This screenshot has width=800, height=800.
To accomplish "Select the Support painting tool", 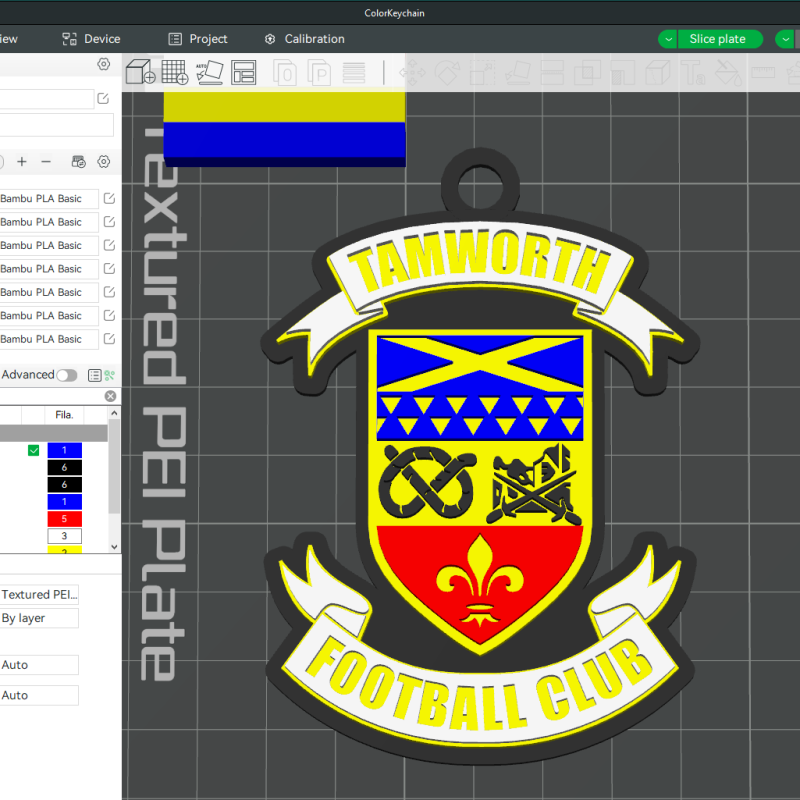I will point(622,73).
